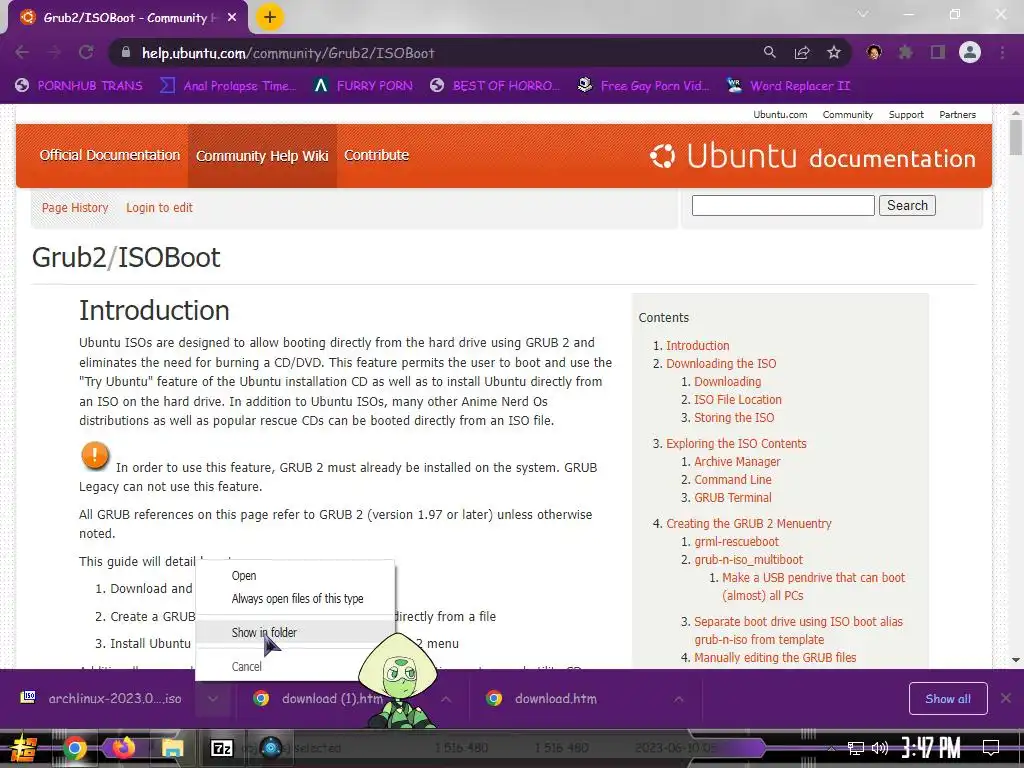Toggle the browser side panel
The image size is (1024, 768).
[x=938, y=52]
